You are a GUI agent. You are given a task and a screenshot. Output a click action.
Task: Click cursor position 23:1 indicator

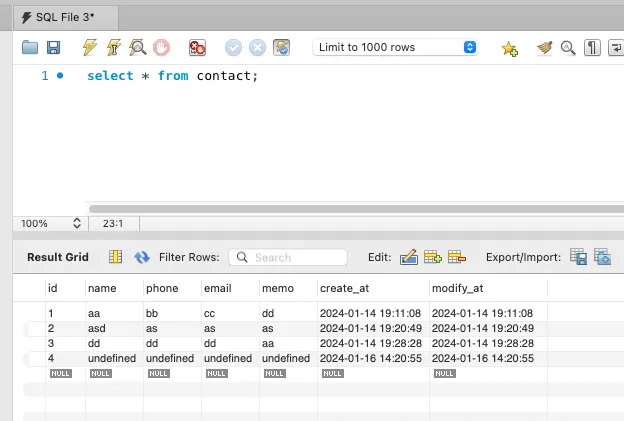pos(113,224)
